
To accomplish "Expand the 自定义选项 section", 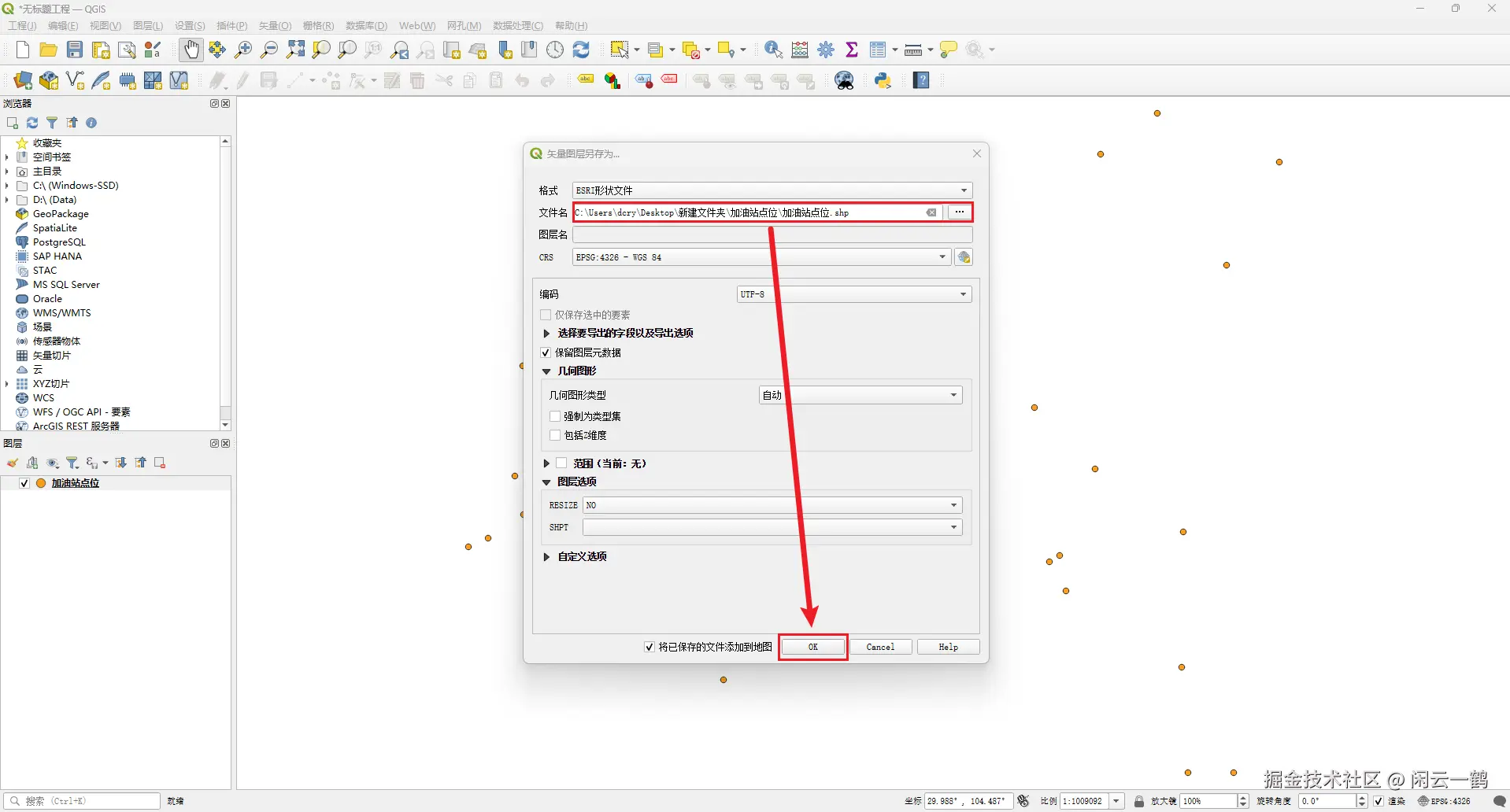I will [x=546, y=557].
